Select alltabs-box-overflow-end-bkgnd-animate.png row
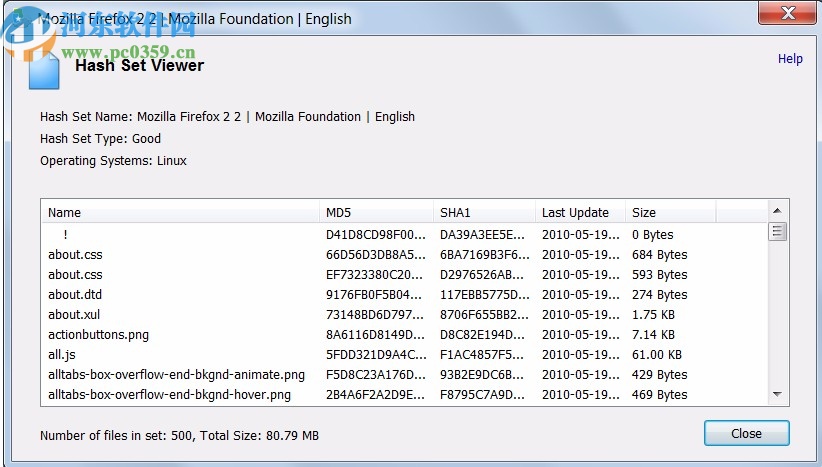822x467 pixels. point(404,374)
